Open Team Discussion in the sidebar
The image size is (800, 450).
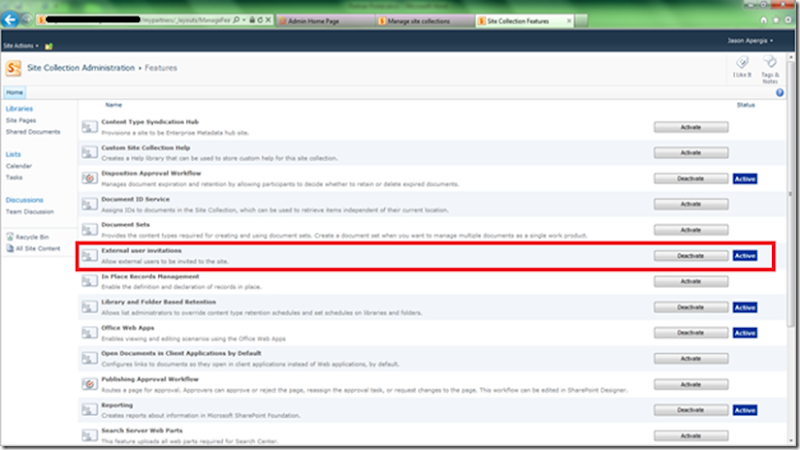pyautogui.click(x=30, y=211)
